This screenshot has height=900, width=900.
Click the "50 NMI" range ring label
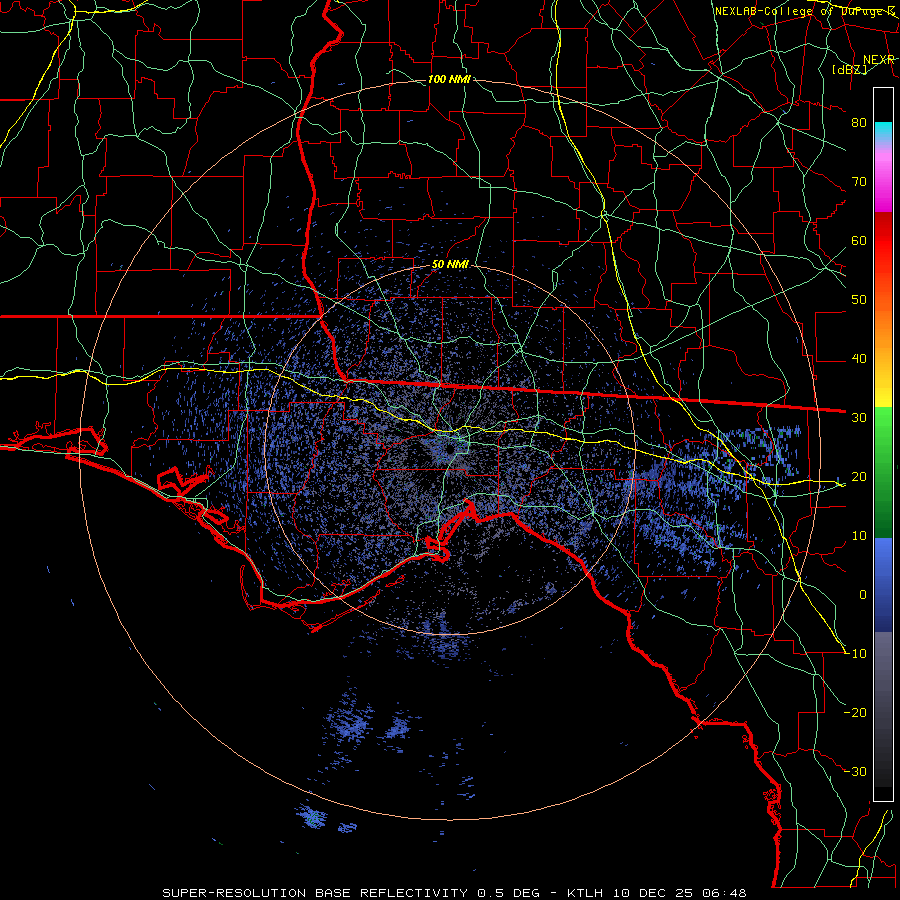[x=450, y=265]
